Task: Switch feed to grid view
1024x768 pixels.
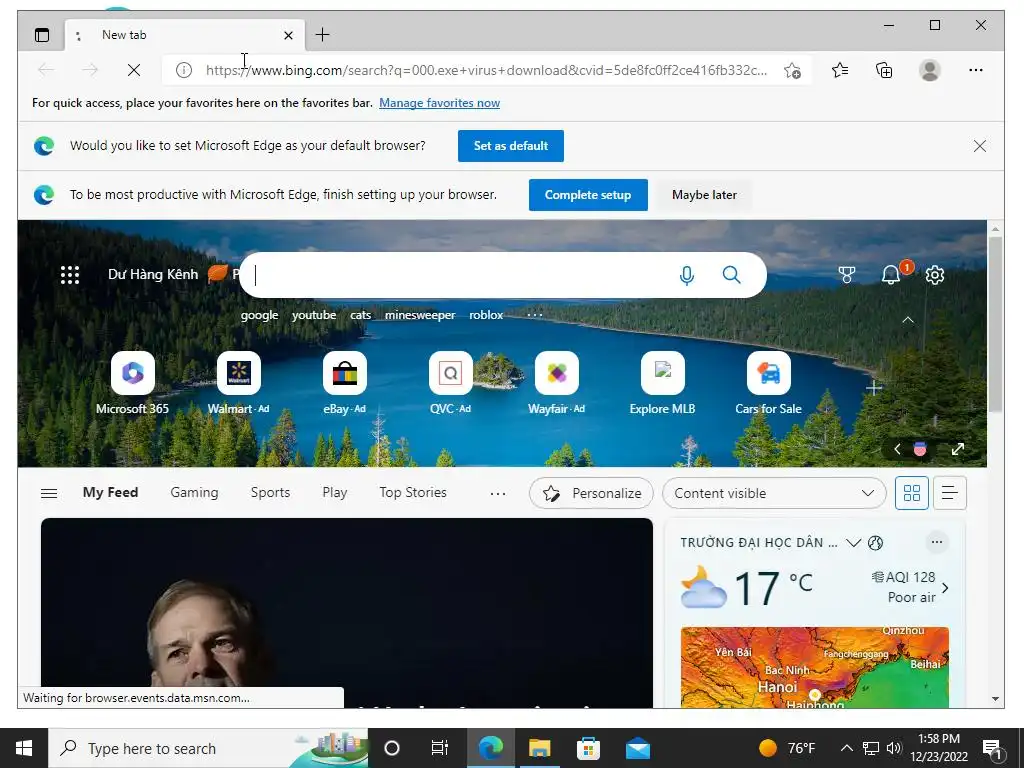Action: click(912, 493)
